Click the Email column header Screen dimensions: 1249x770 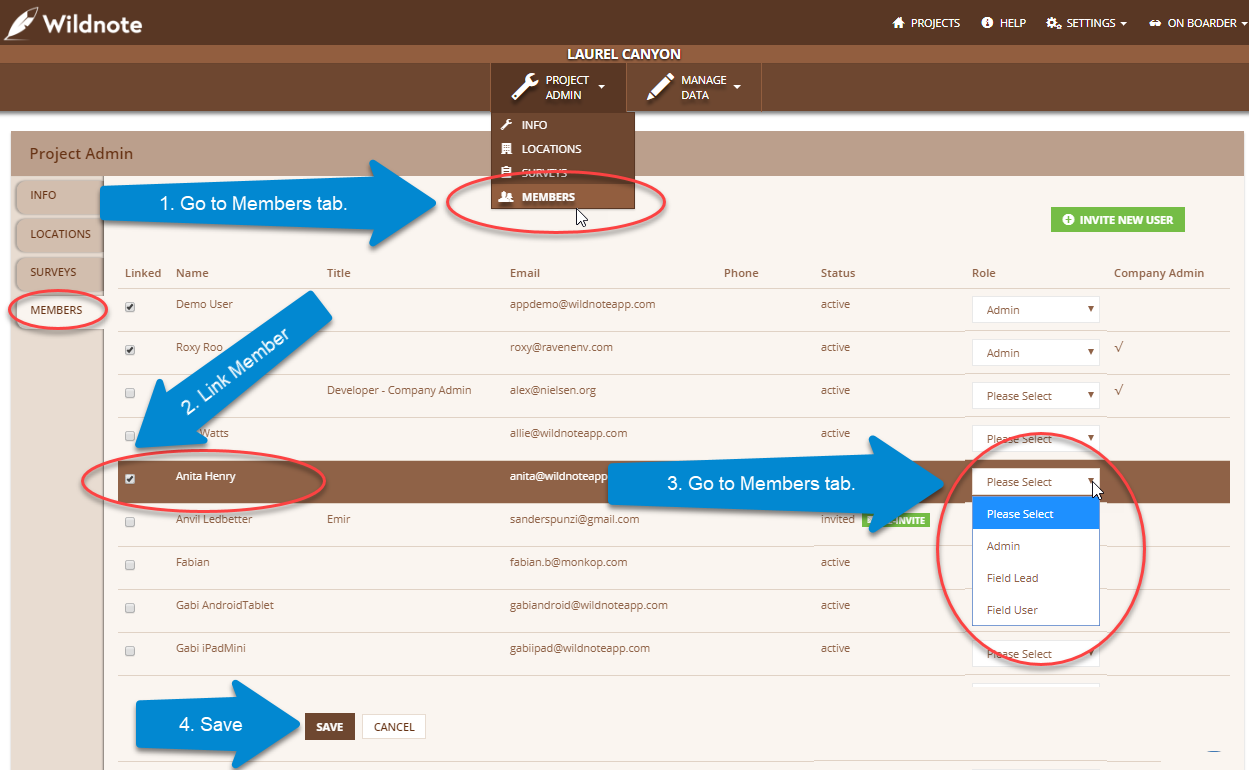point(525,273)
